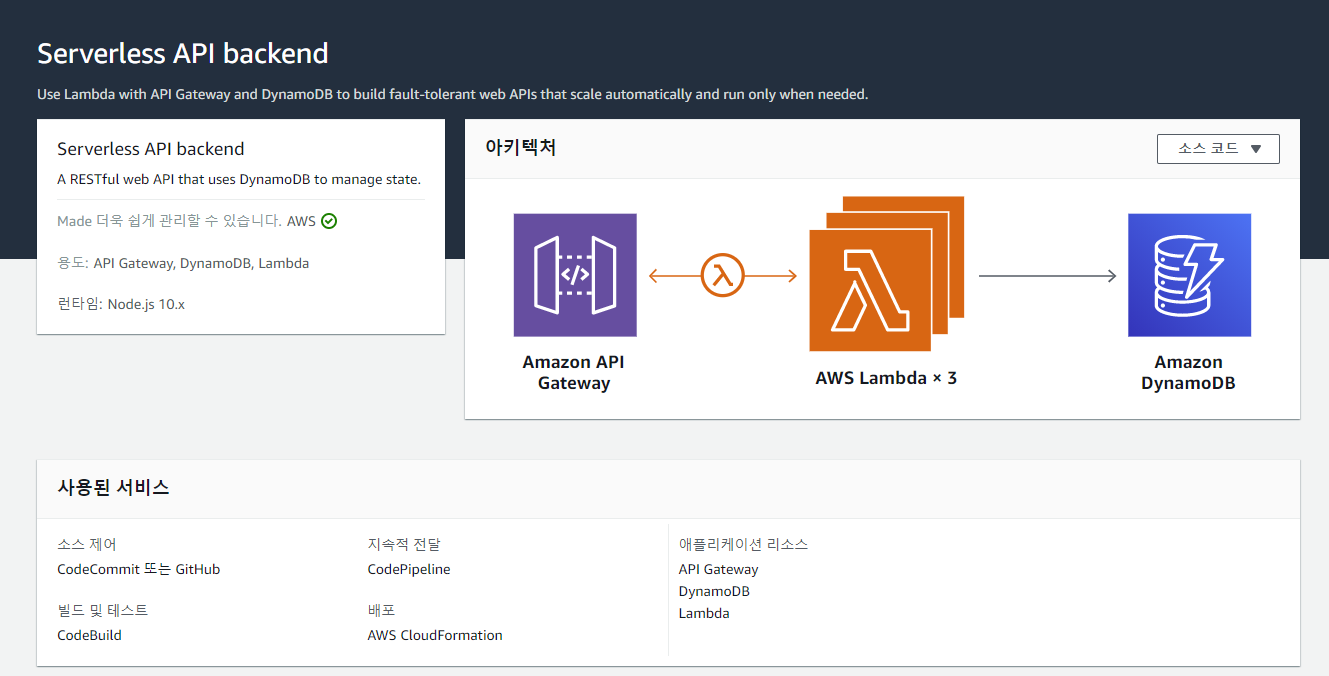Viewport: 1329px width, 676px height.
Task: Click API Gateway under 애플리케이션 리소스
Action: 719,569
